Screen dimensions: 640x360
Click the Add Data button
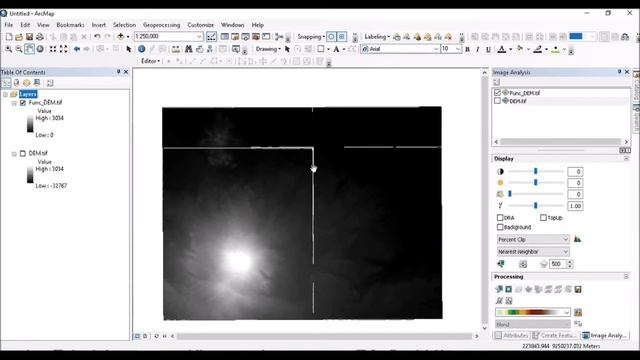pos(120,37)
